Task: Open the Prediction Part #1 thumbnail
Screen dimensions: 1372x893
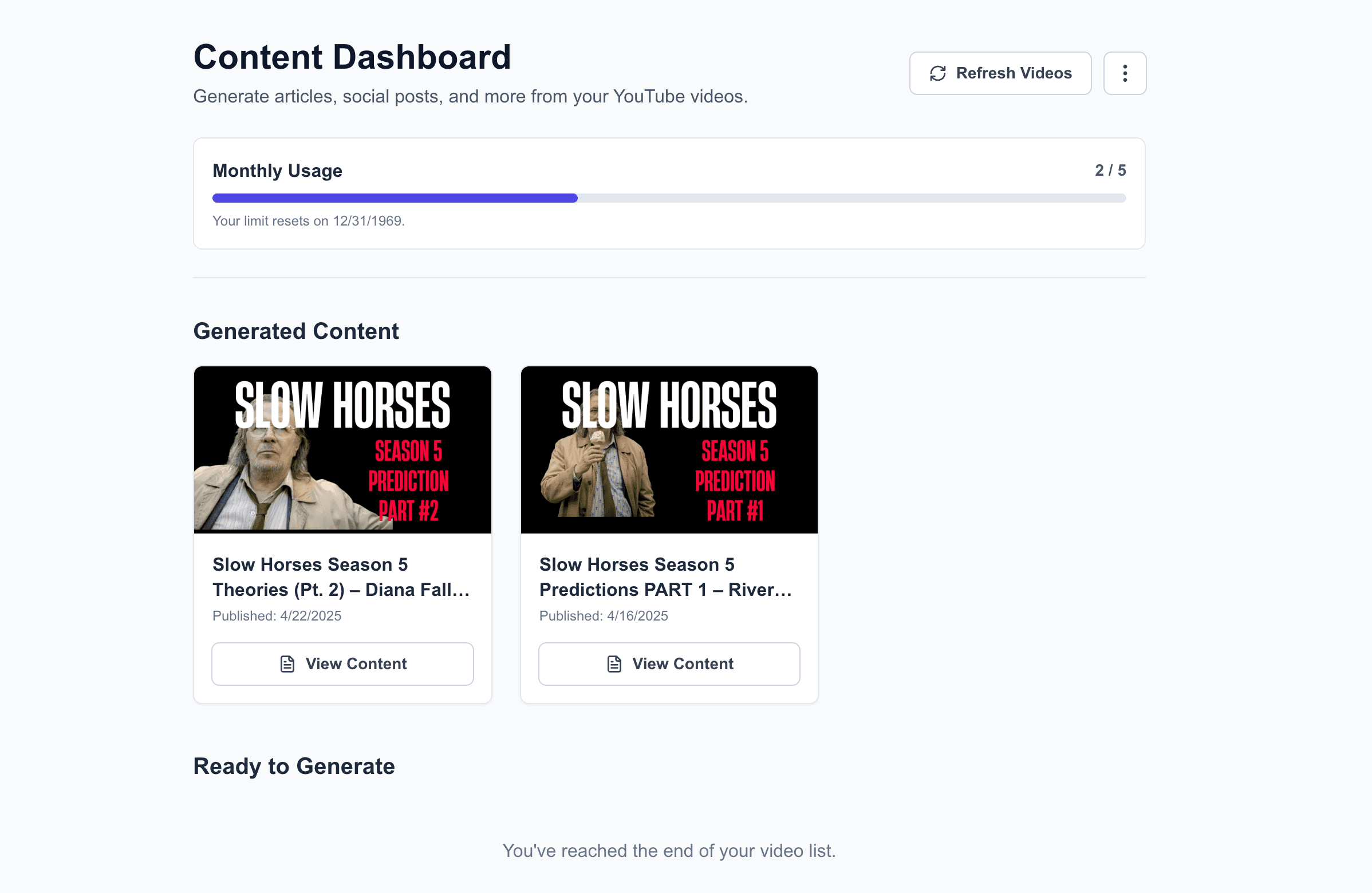Action: (x=669, y=449)
